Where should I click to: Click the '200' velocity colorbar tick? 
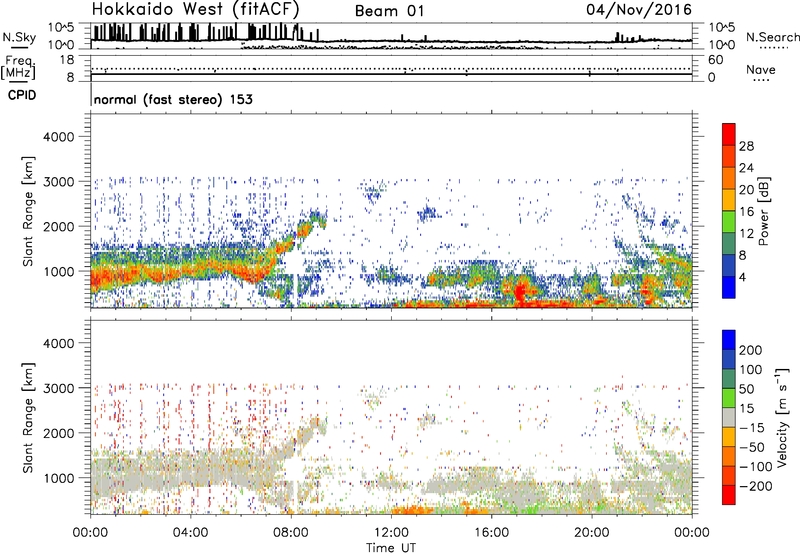coord(751,350)
